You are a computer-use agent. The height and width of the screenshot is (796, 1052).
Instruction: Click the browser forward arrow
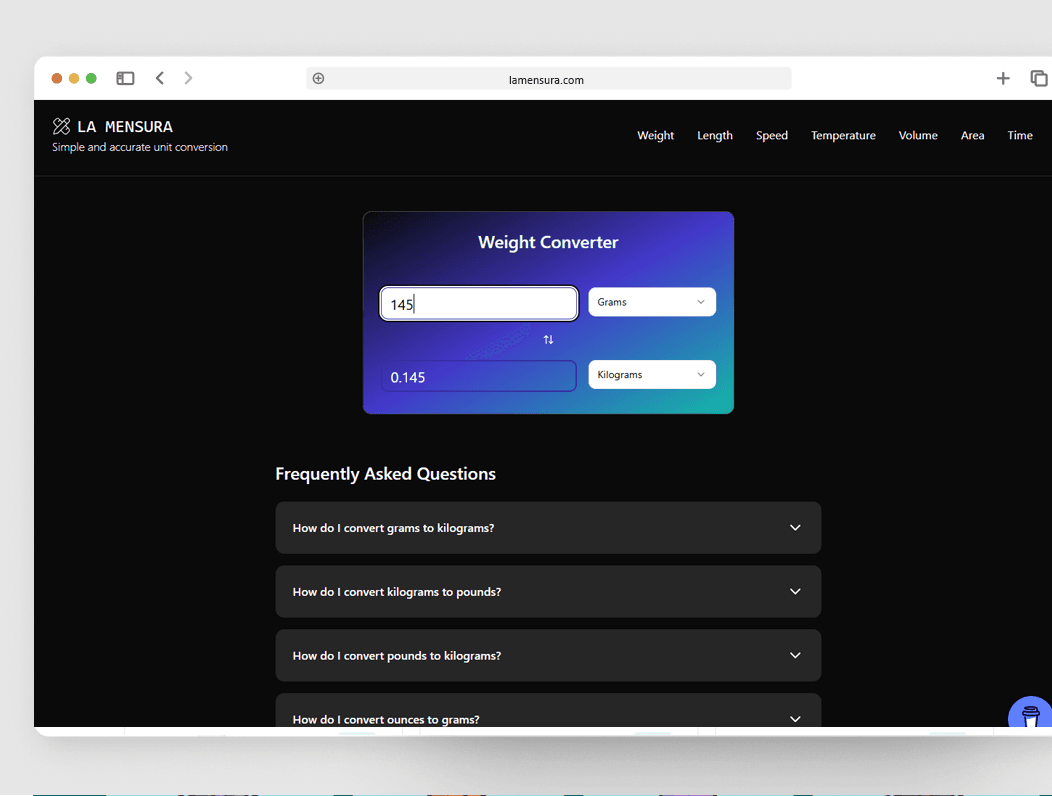188,78
